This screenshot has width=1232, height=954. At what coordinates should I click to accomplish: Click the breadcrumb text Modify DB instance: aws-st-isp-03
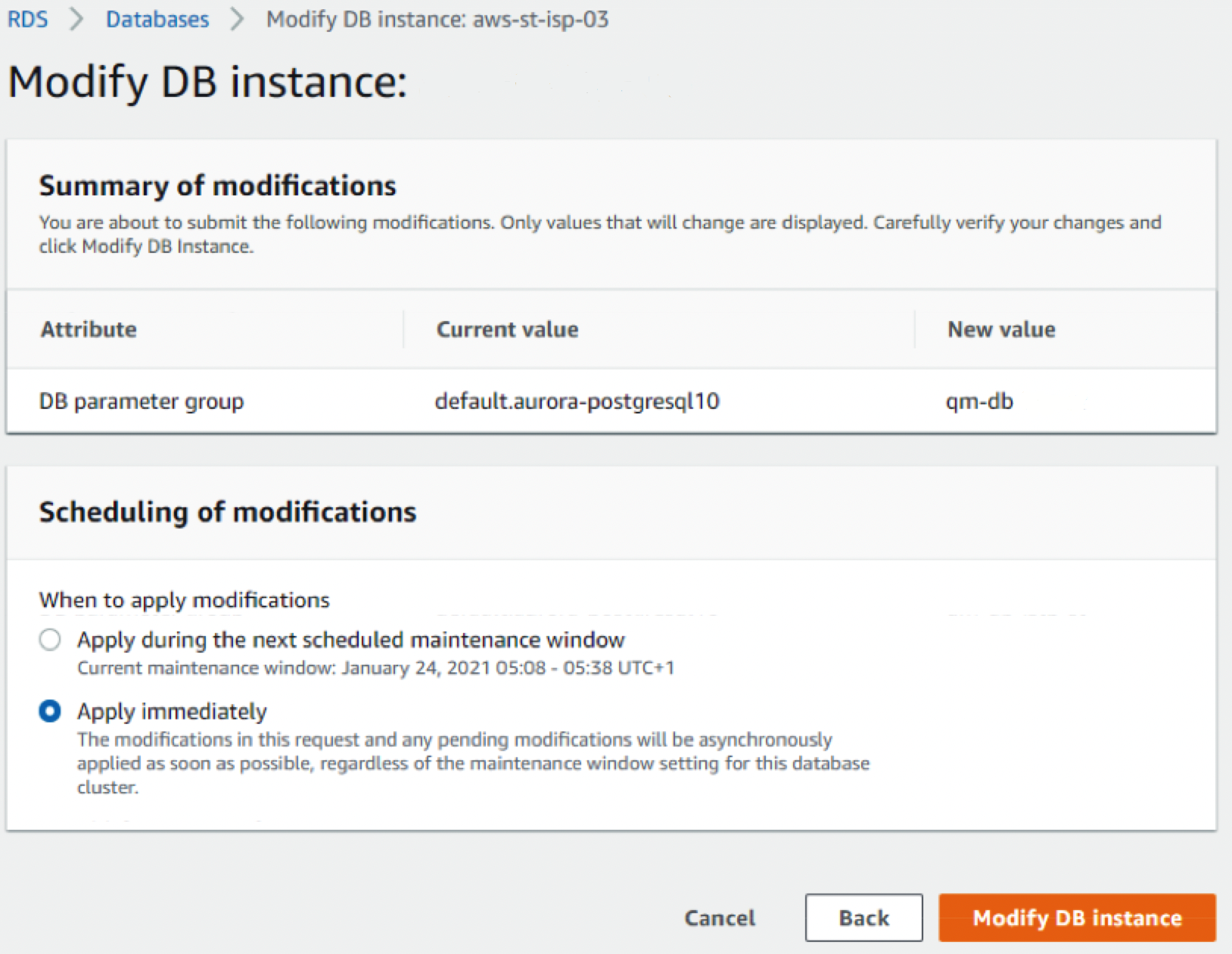437,19
